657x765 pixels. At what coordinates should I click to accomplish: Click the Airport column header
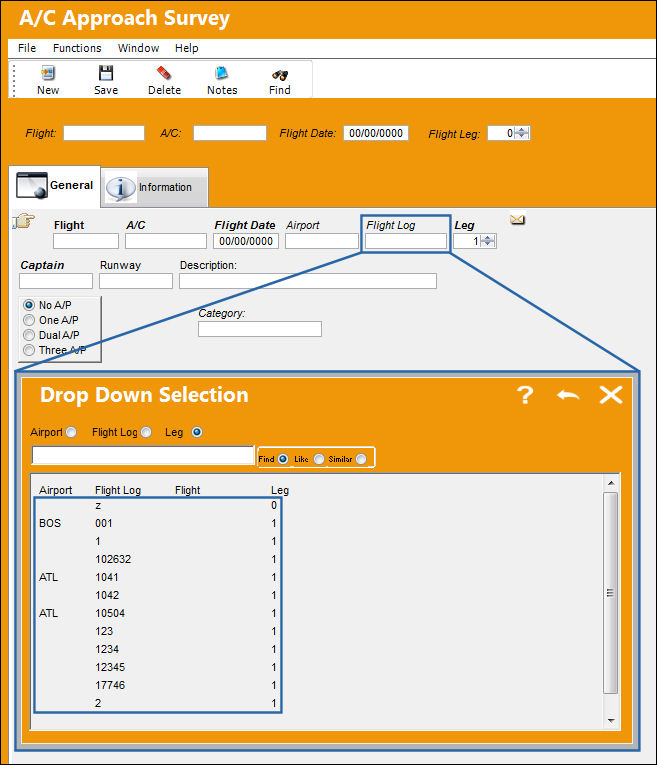coord(56,490)
